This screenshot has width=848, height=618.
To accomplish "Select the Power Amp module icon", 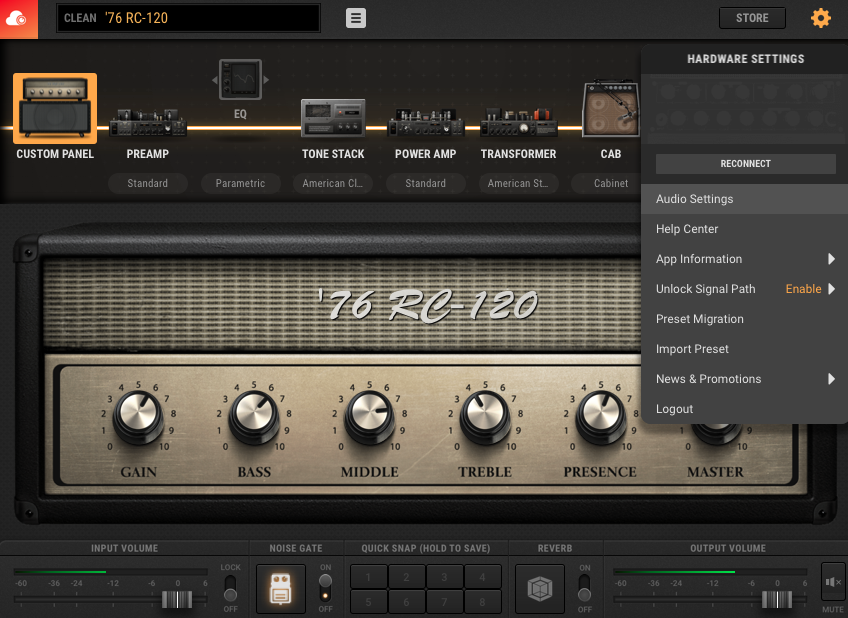I will pyautogui.click(x=425, y=122).
